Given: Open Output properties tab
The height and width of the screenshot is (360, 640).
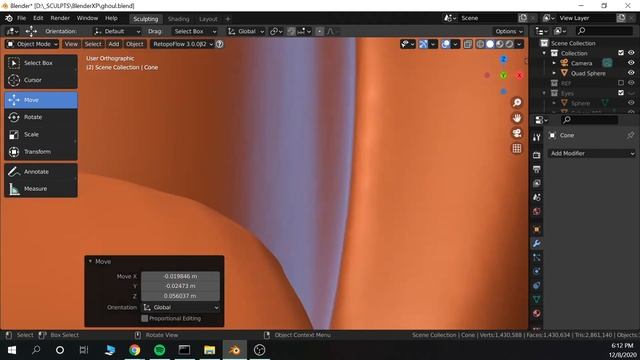Looking at the screenshot, I should [x=537, y=169].
